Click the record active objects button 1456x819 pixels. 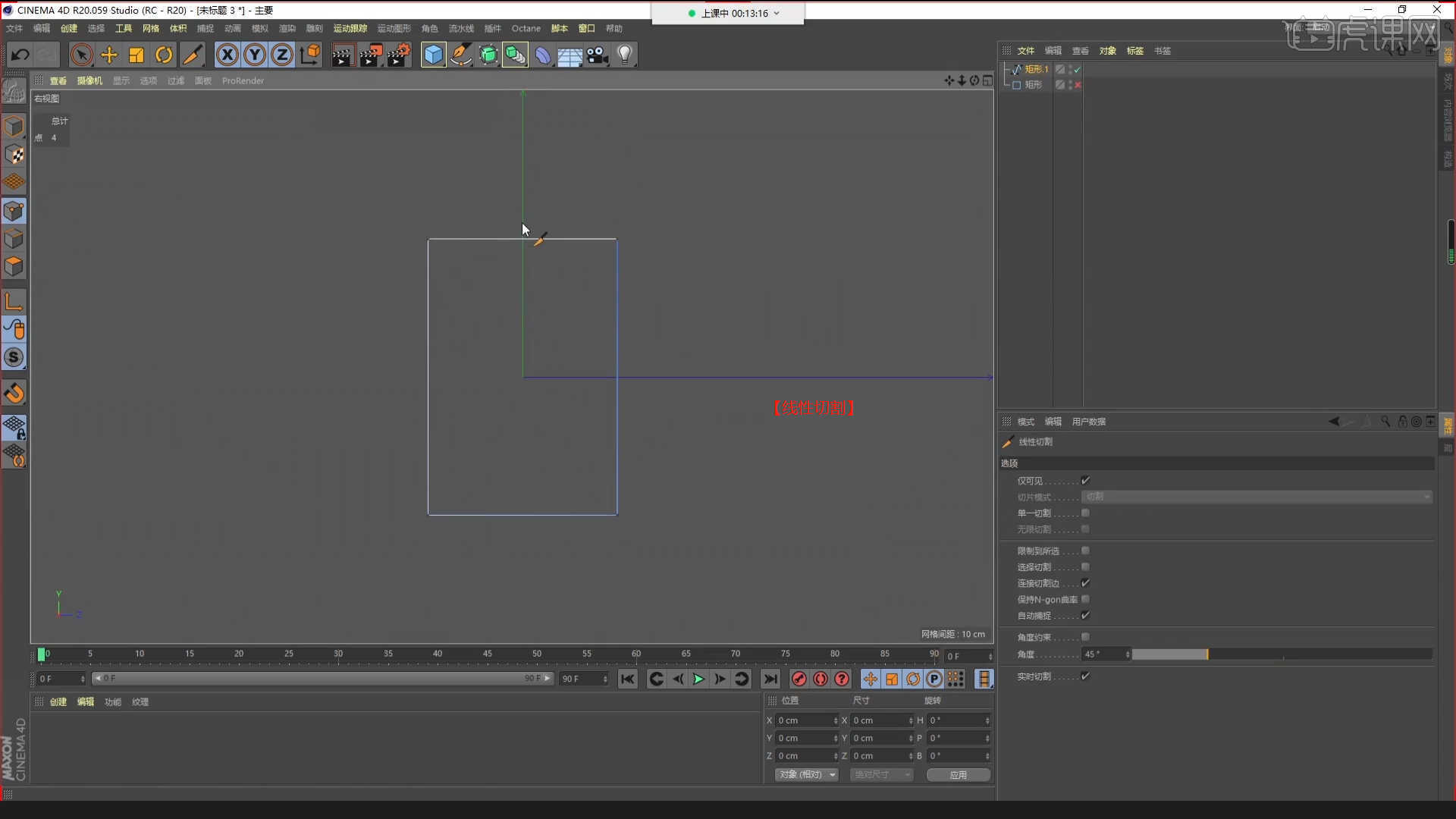point(799,679)
